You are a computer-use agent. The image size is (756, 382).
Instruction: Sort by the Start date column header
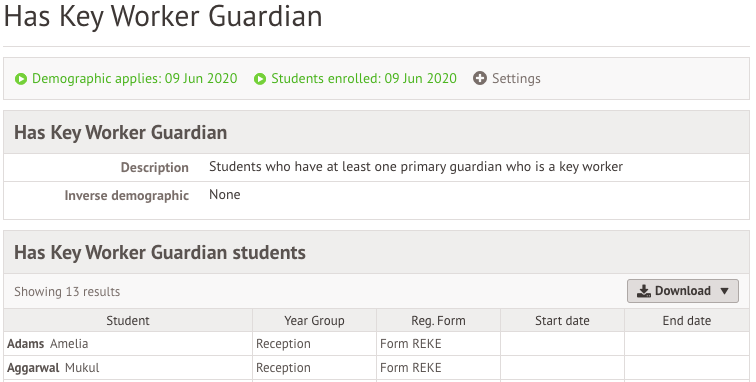pos(562,321)
